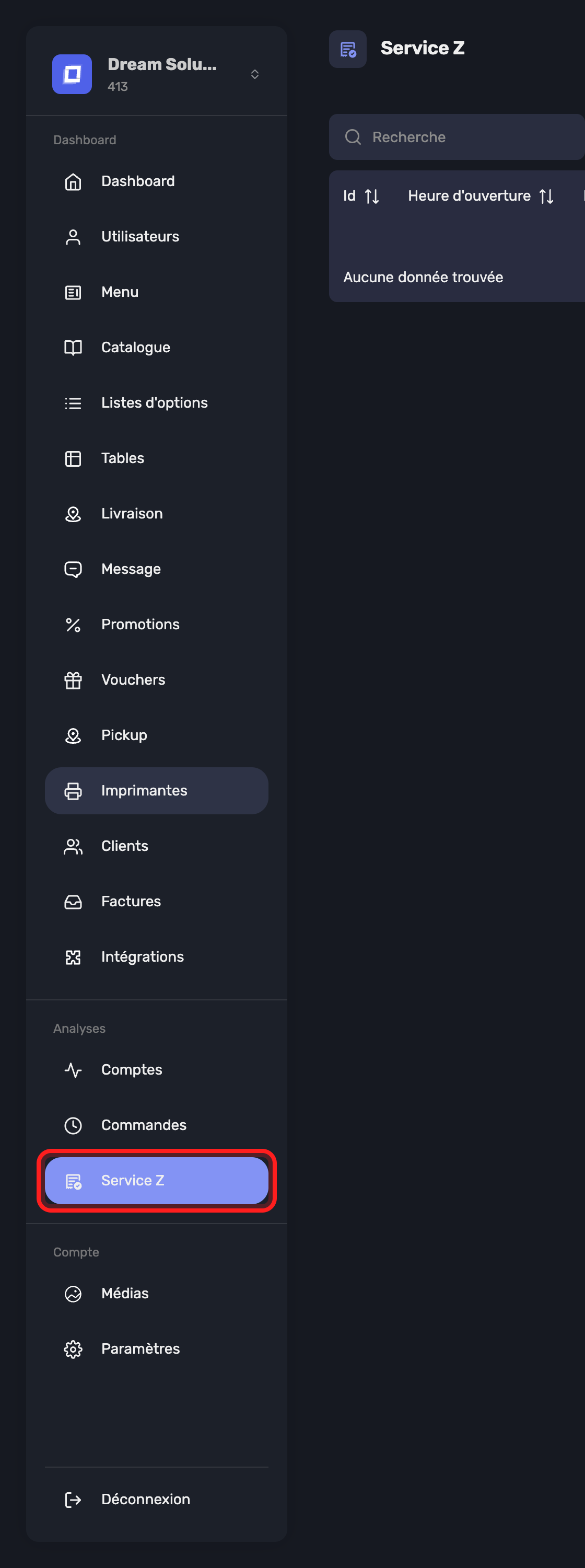The height and width of the screenshot is (1568, 585).
Task: Select the highlighted Service Z item
Action: [156, 1180]
